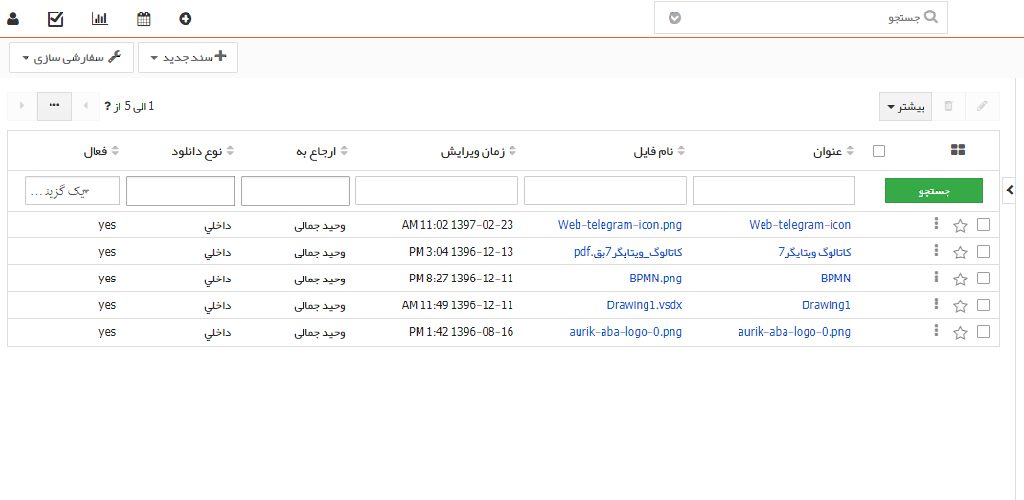This screenshot has width=1024, height=500.
Task: Click the plus circle quick-create icon
Action: click(x=185, y=18)
